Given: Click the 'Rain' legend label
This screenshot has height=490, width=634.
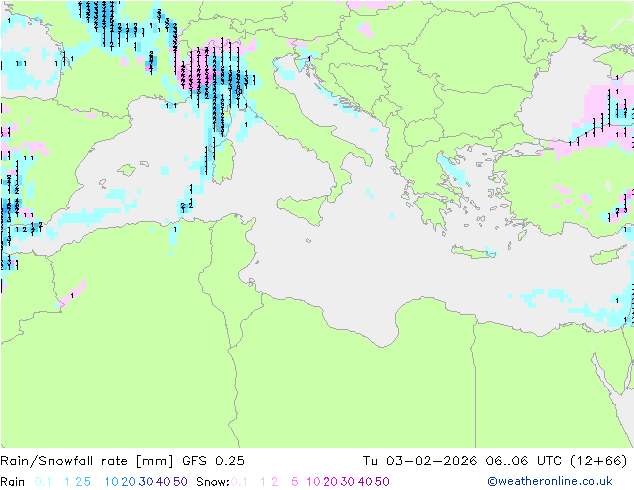Looking at the screenshot, I should [13, 482].
